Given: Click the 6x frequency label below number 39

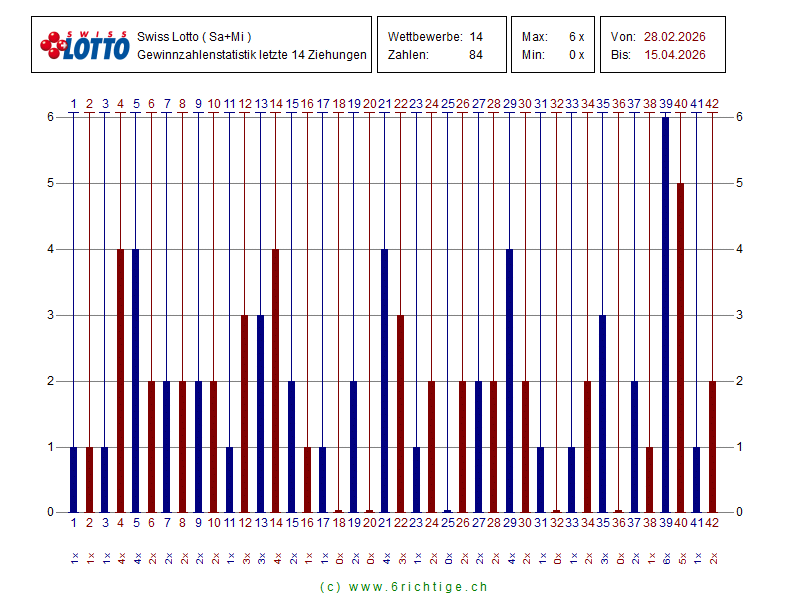Looking at the screenshot, I should click(x=666, y=556).
